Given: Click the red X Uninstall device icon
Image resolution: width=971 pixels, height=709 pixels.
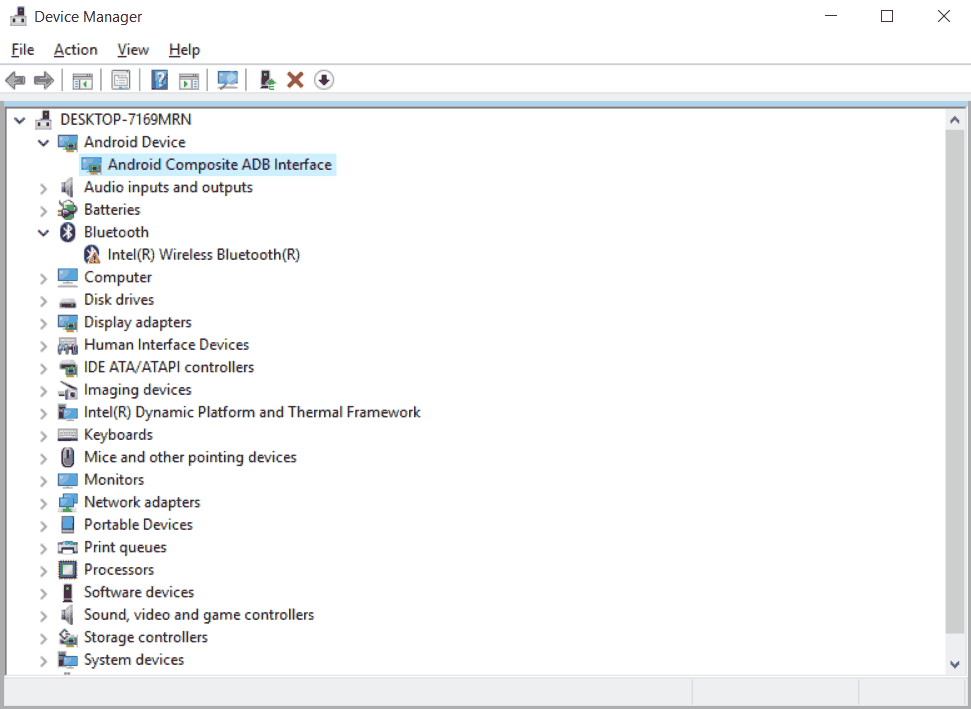Looking at the screenshot, I should click(295, 80).
